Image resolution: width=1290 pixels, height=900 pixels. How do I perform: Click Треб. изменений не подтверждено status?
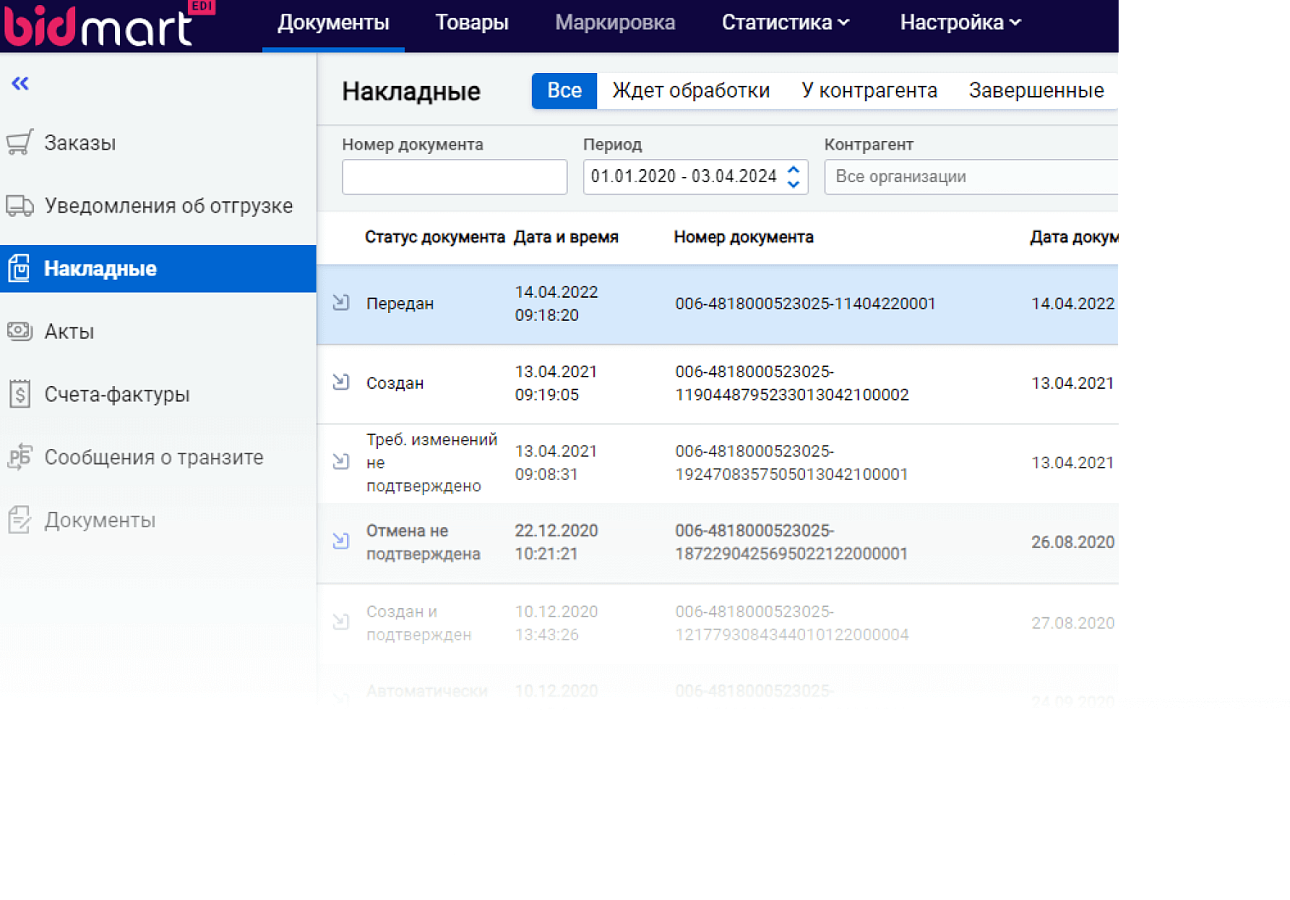click(x=432, y=462)
